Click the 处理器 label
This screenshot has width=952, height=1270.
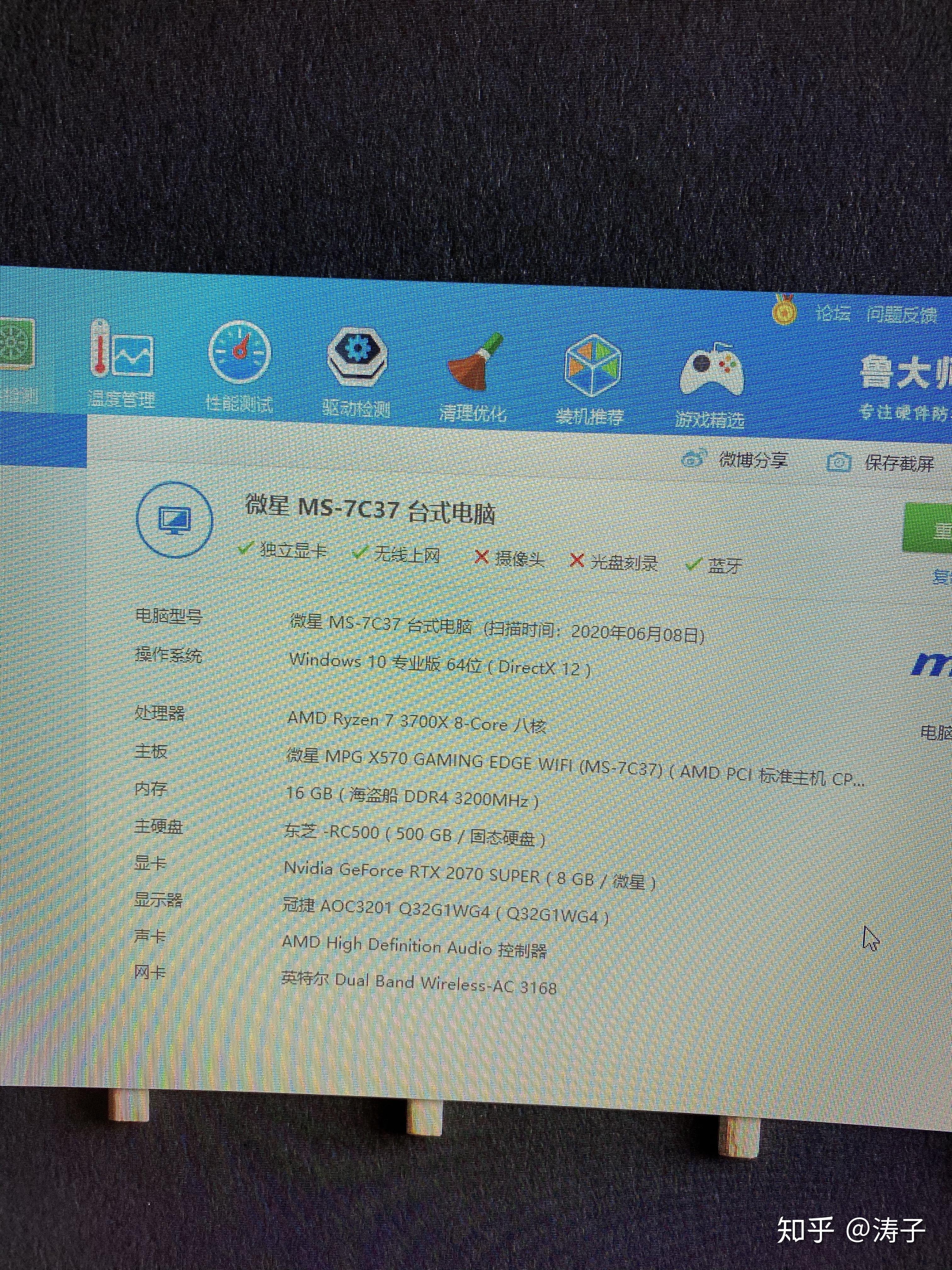point(160,713)
